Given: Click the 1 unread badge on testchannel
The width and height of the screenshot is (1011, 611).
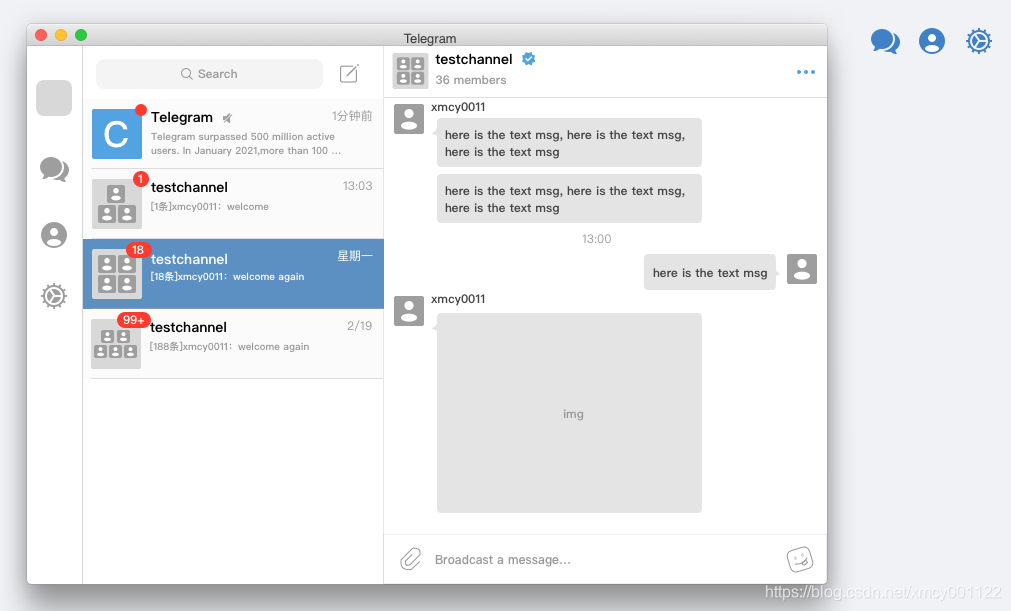Looking at the screenshot, I should pos(141,179).
